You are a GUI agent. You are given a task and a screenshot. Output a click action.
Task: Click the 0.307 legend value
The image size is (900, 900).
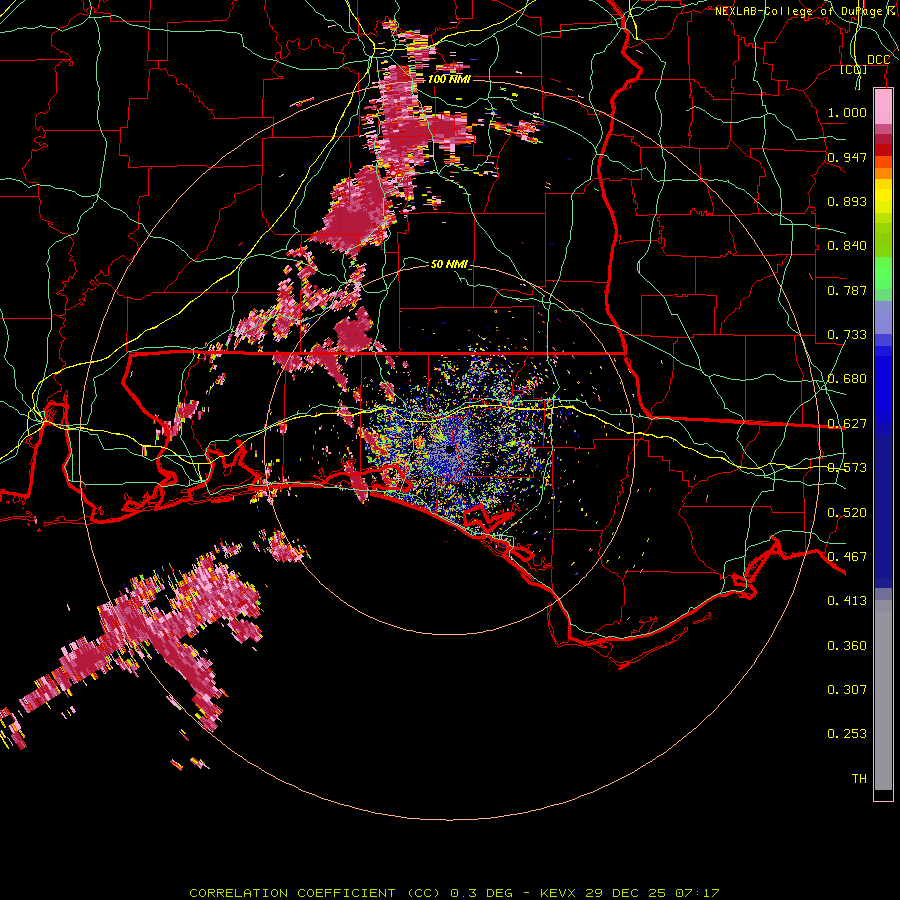tap(847, 690)
